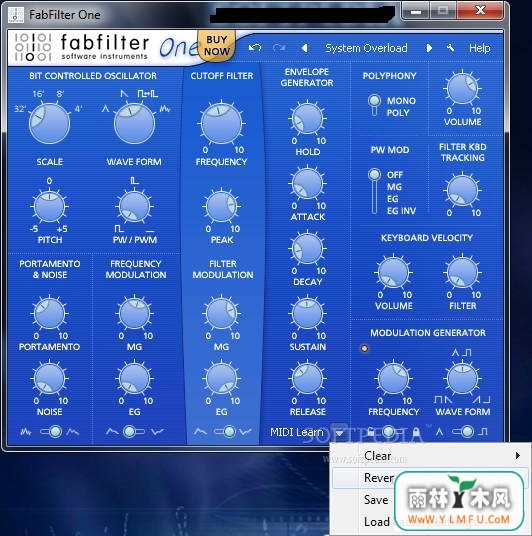Screen dimensions: 532x536
Task: Click the PITCH knob
Action: coord(50,207)
